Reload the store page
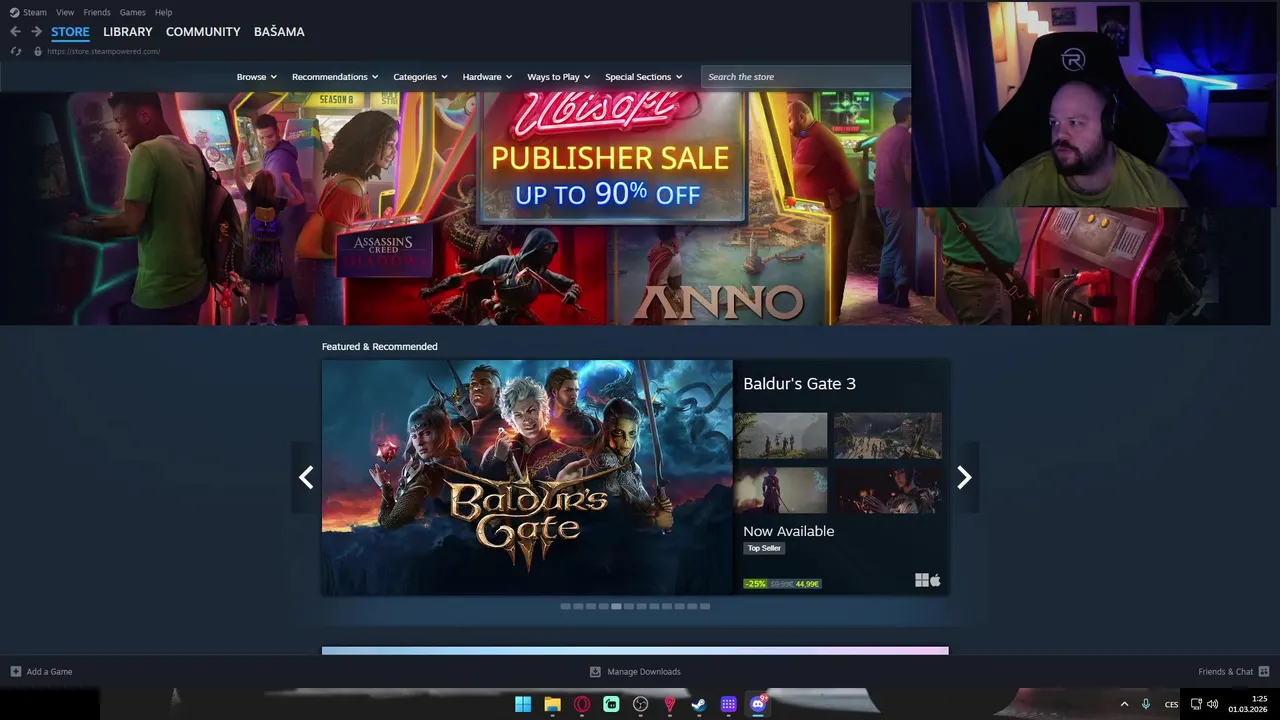1280x720 pixels. pyautogui.click(x=16, y=51)
